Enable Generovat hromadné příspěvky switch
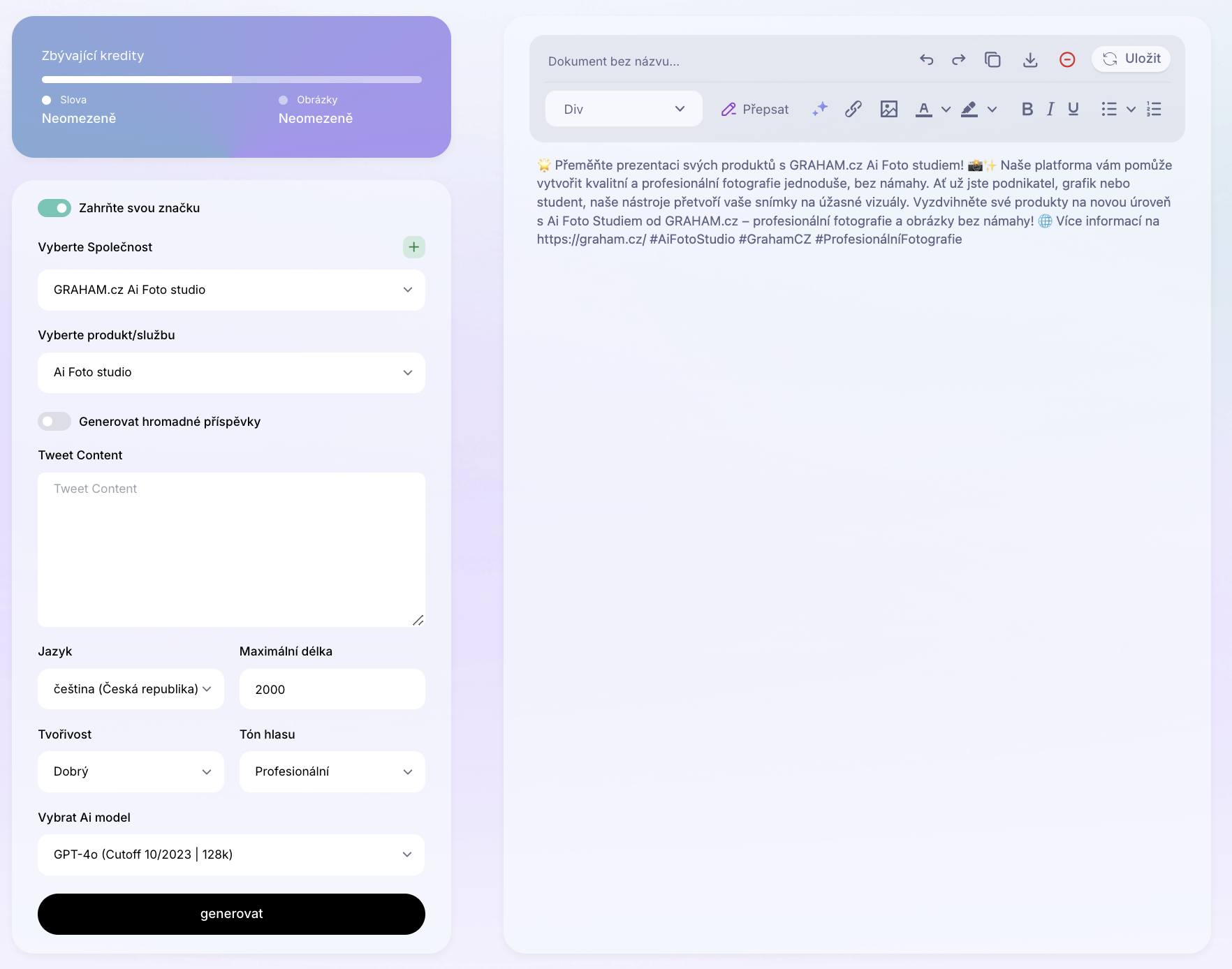The height and width of the screenshot is (969, 1232). tap(54, 422)
